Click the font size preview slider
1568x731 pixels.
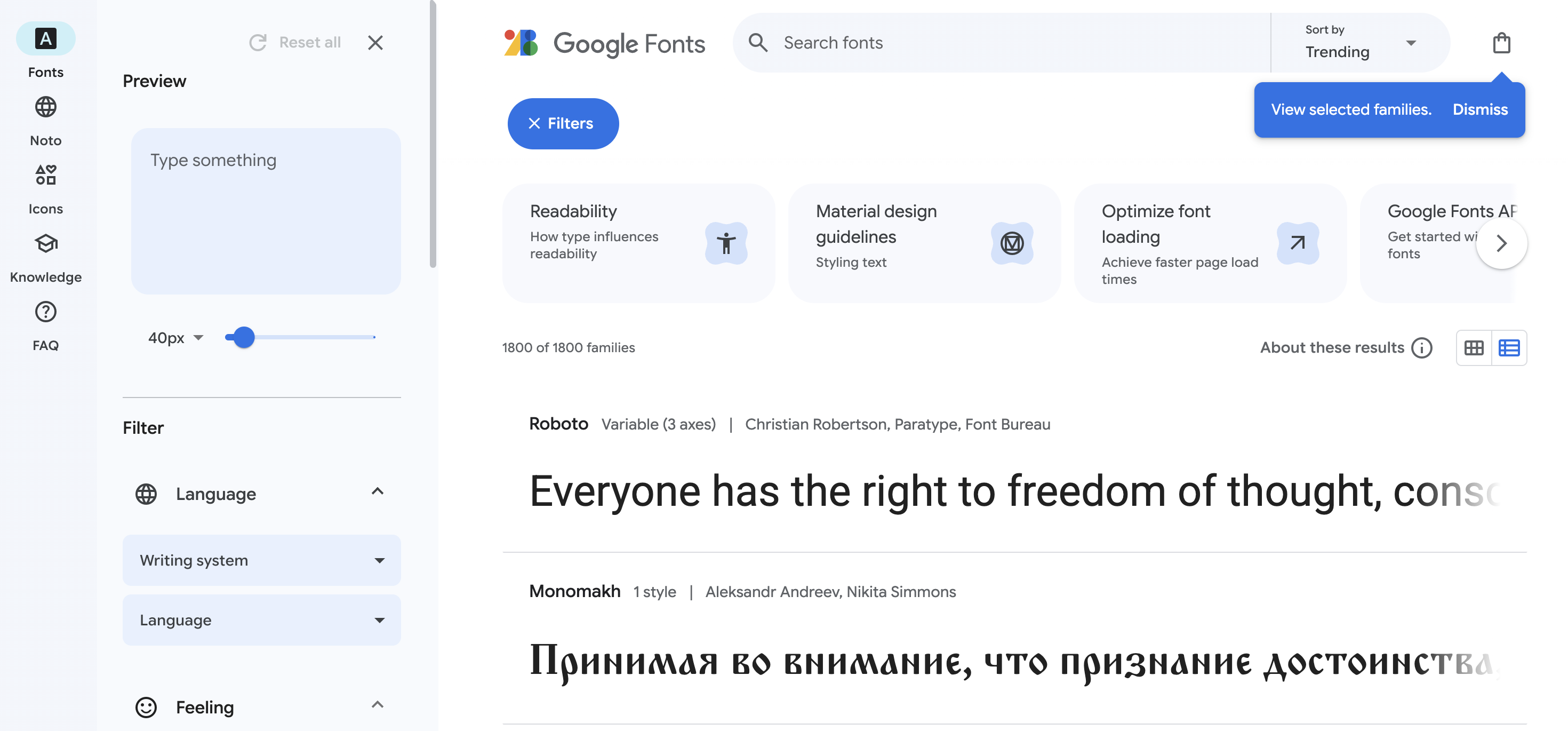[x=300, y=337]
